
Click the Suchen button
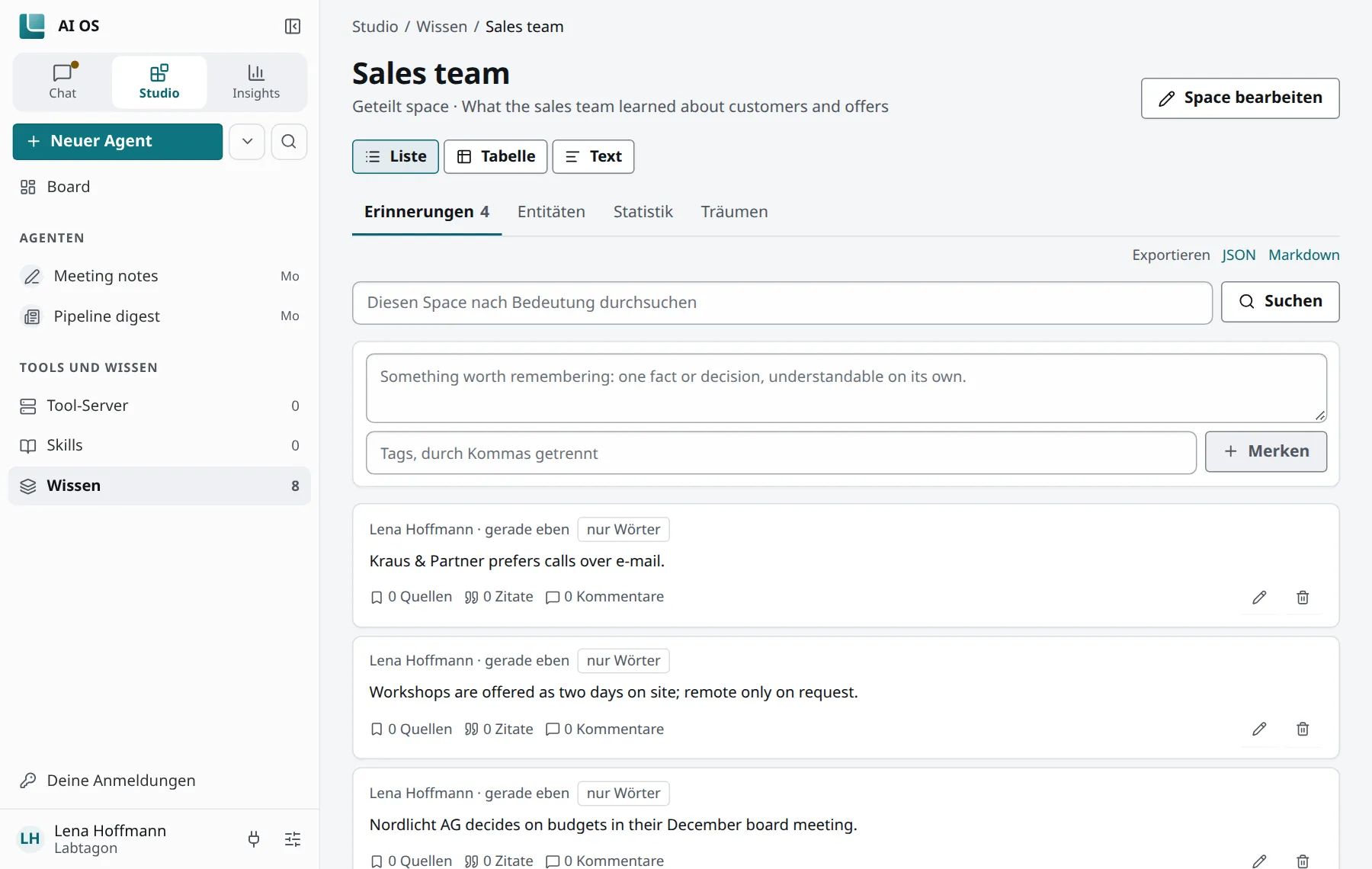pos(1280,302)
